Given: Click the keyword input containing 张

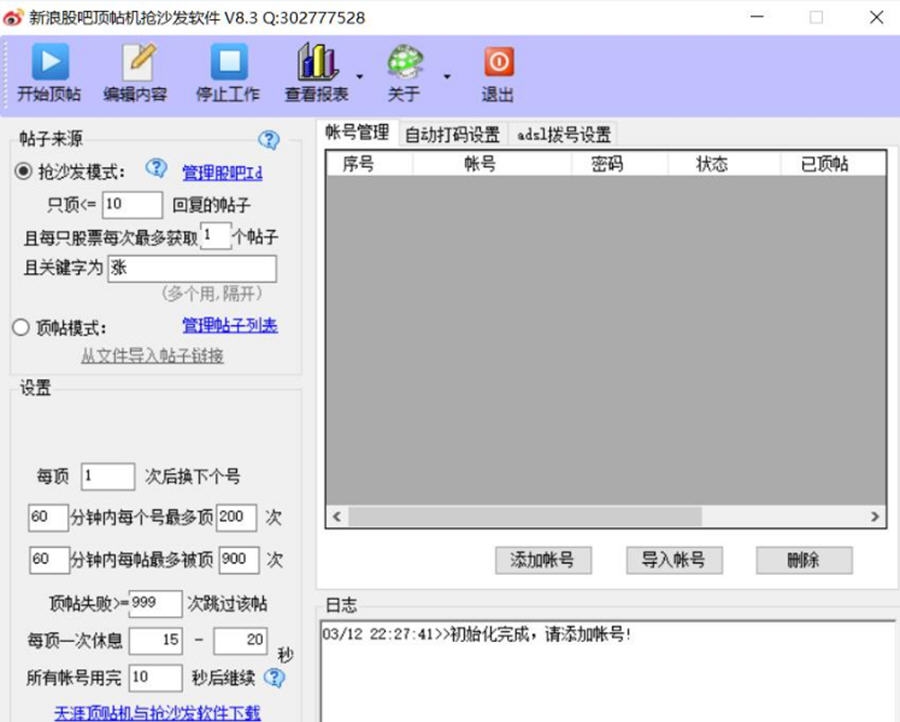Looking at the screenshot, I should [190, 268].
